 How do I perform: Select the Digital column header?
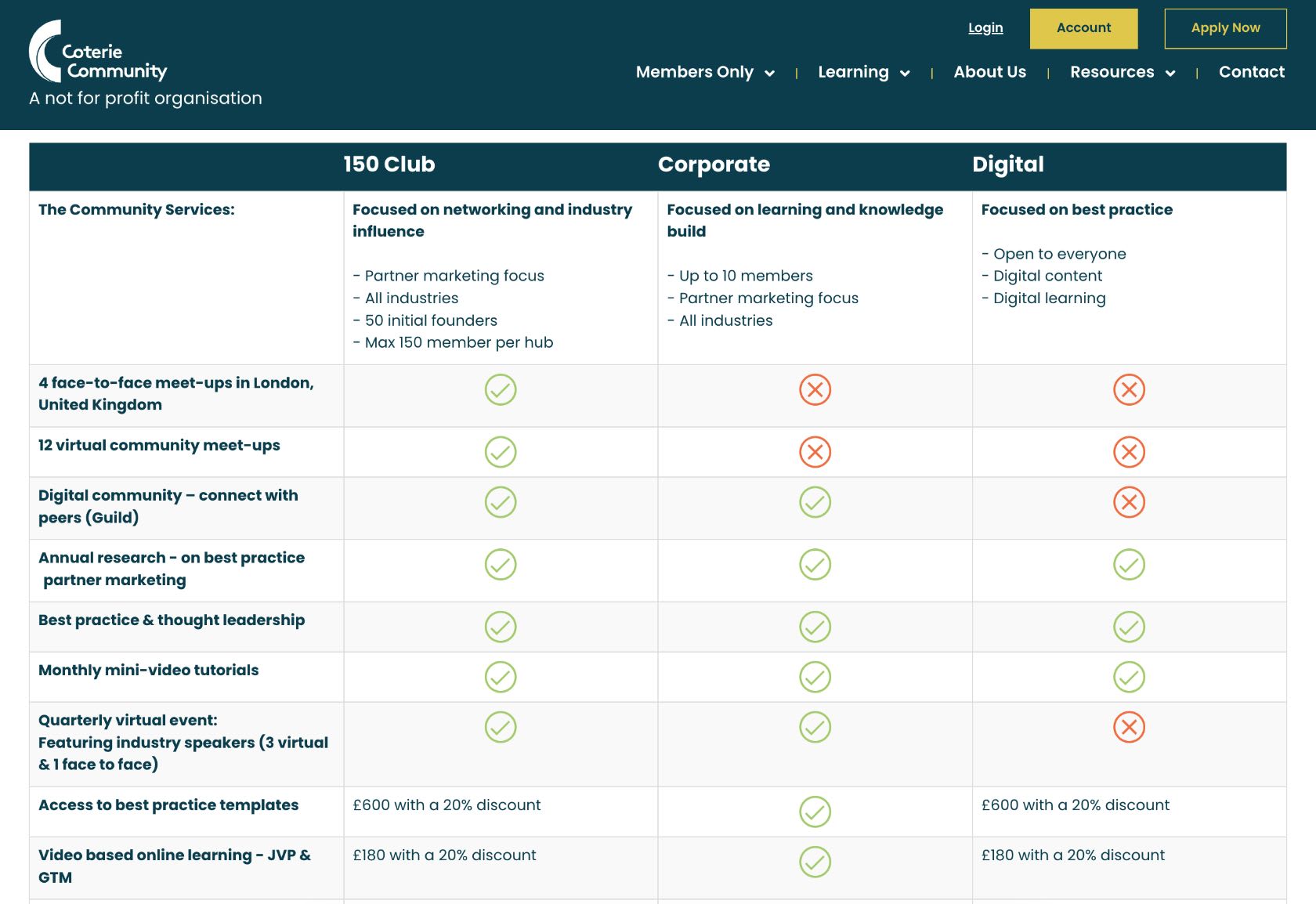coord(1008,165)
